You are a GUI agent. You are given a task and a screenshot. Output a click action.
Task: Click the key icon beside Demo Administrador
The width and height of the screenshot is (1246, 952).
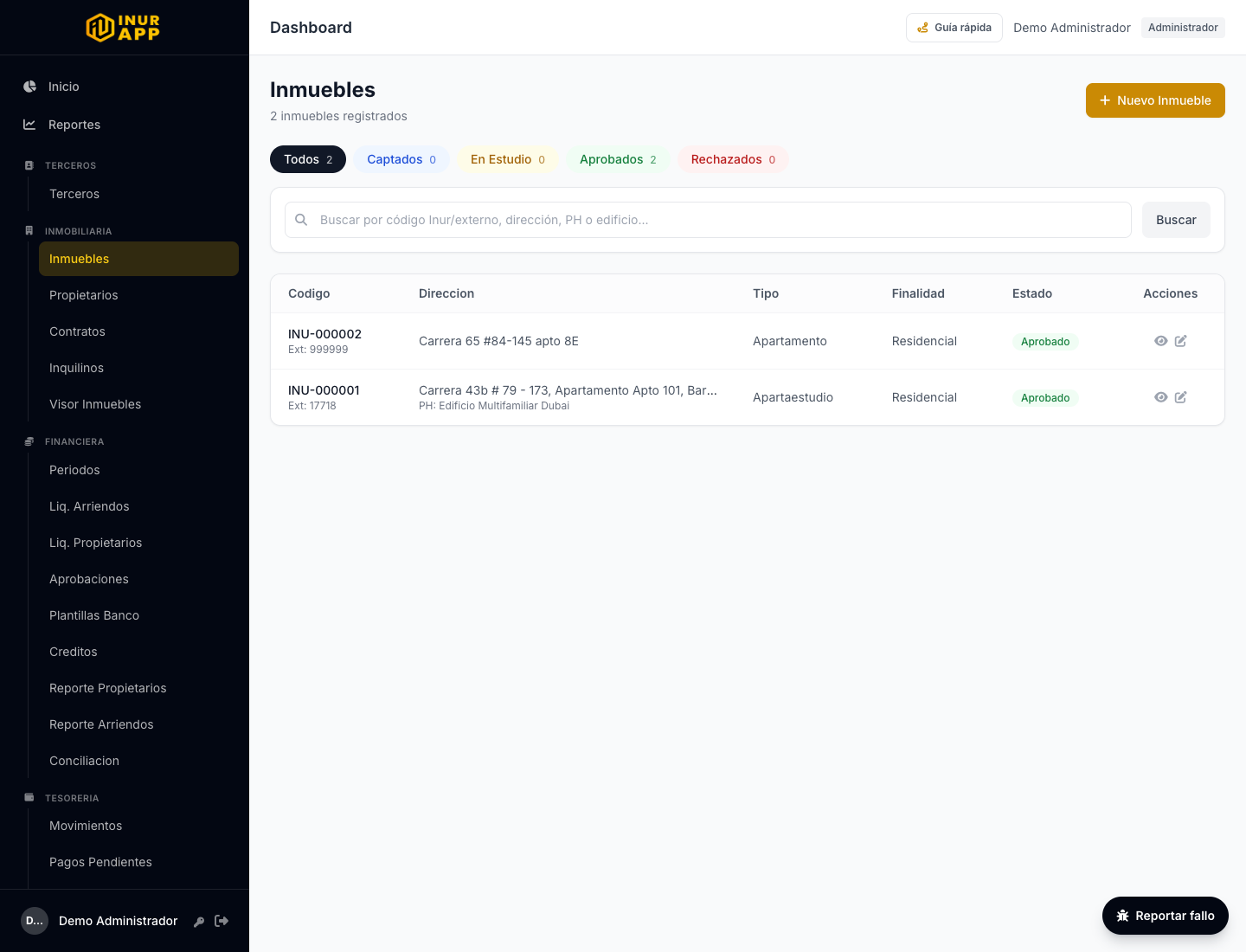coord(199,922)
